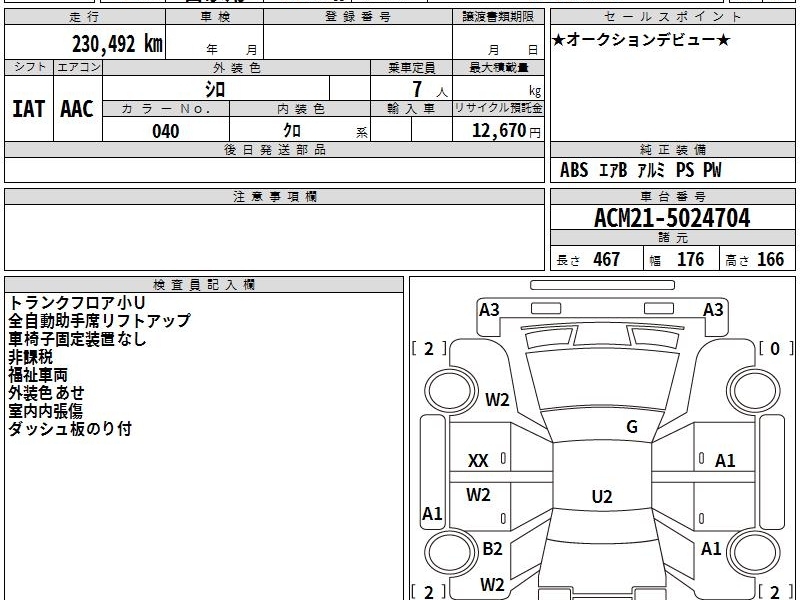
Task: Click the G mark on the windshield
Action: (632, 427)
